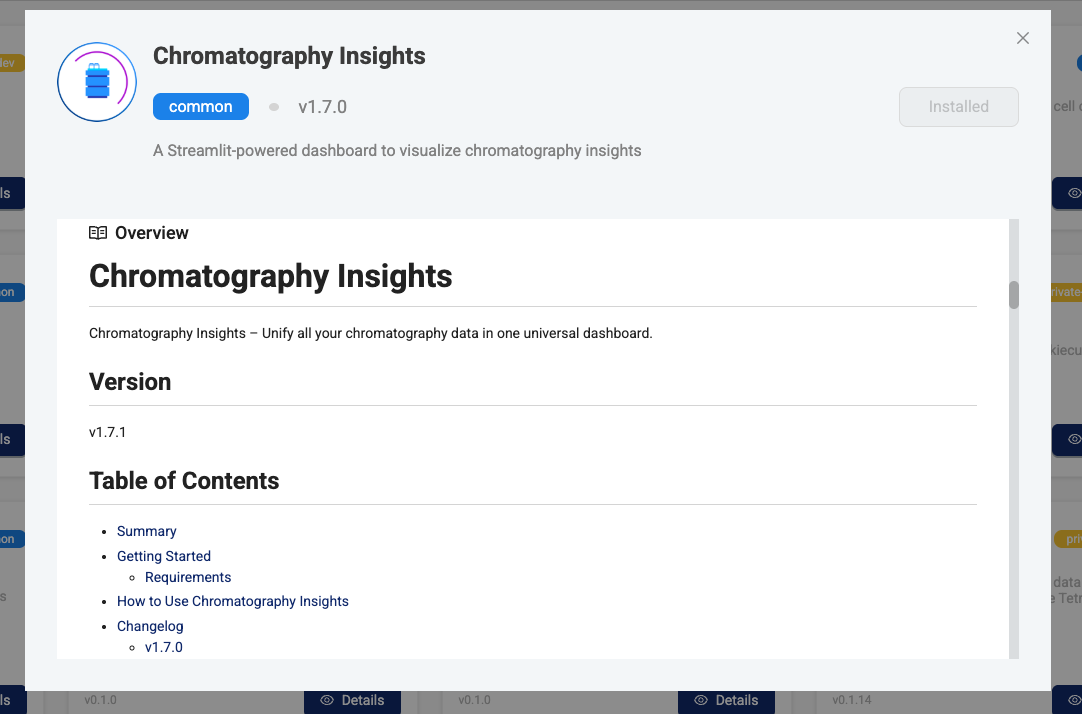Click the v1.7.0 version text in the header
The width and height of the screenshot is (1082, 714).
coord(322,107)
